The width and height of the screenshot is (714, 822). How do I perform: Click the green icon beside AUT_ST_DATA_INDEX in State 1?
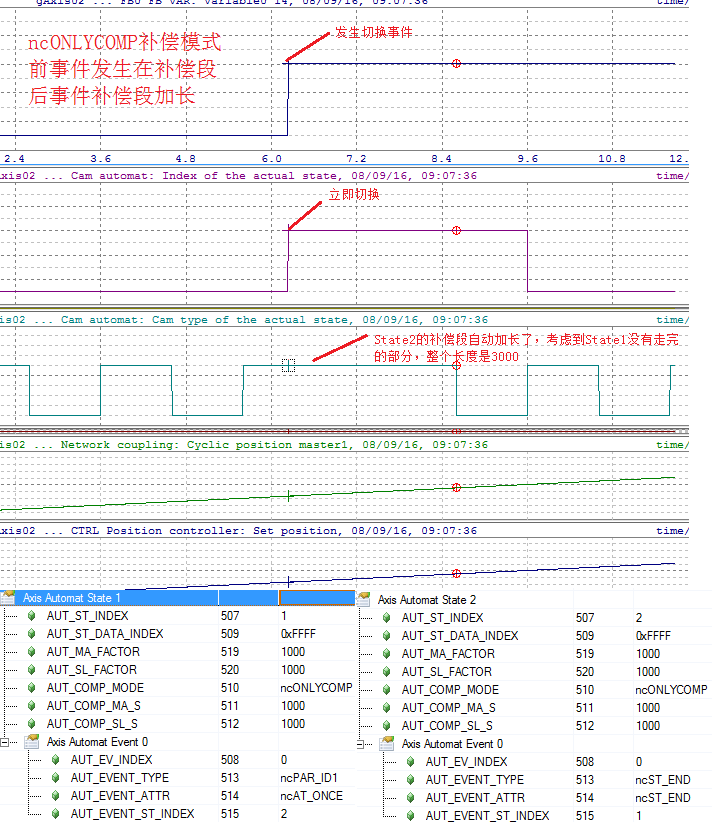31,634
